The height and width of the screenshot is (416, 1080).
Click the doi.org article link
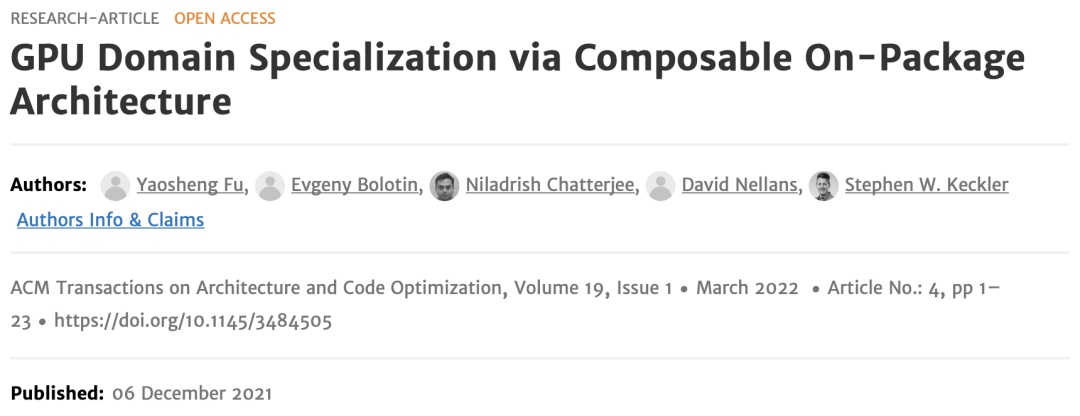[x=192, y=322]
